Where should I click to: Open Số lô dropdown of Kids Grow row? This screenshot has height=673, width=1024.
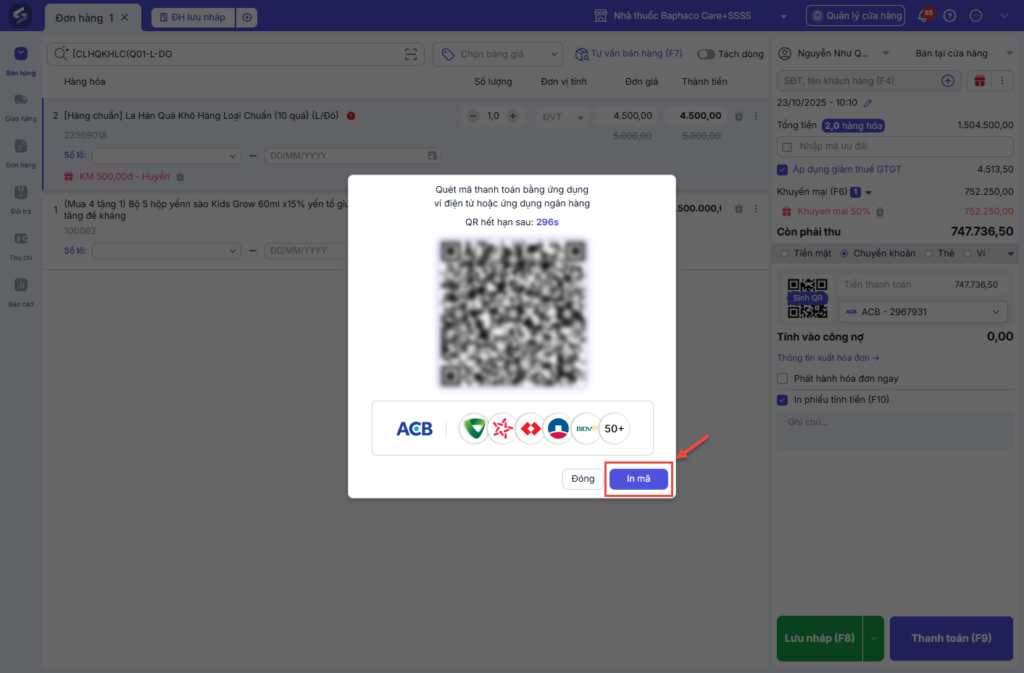(x=167, y=251)
